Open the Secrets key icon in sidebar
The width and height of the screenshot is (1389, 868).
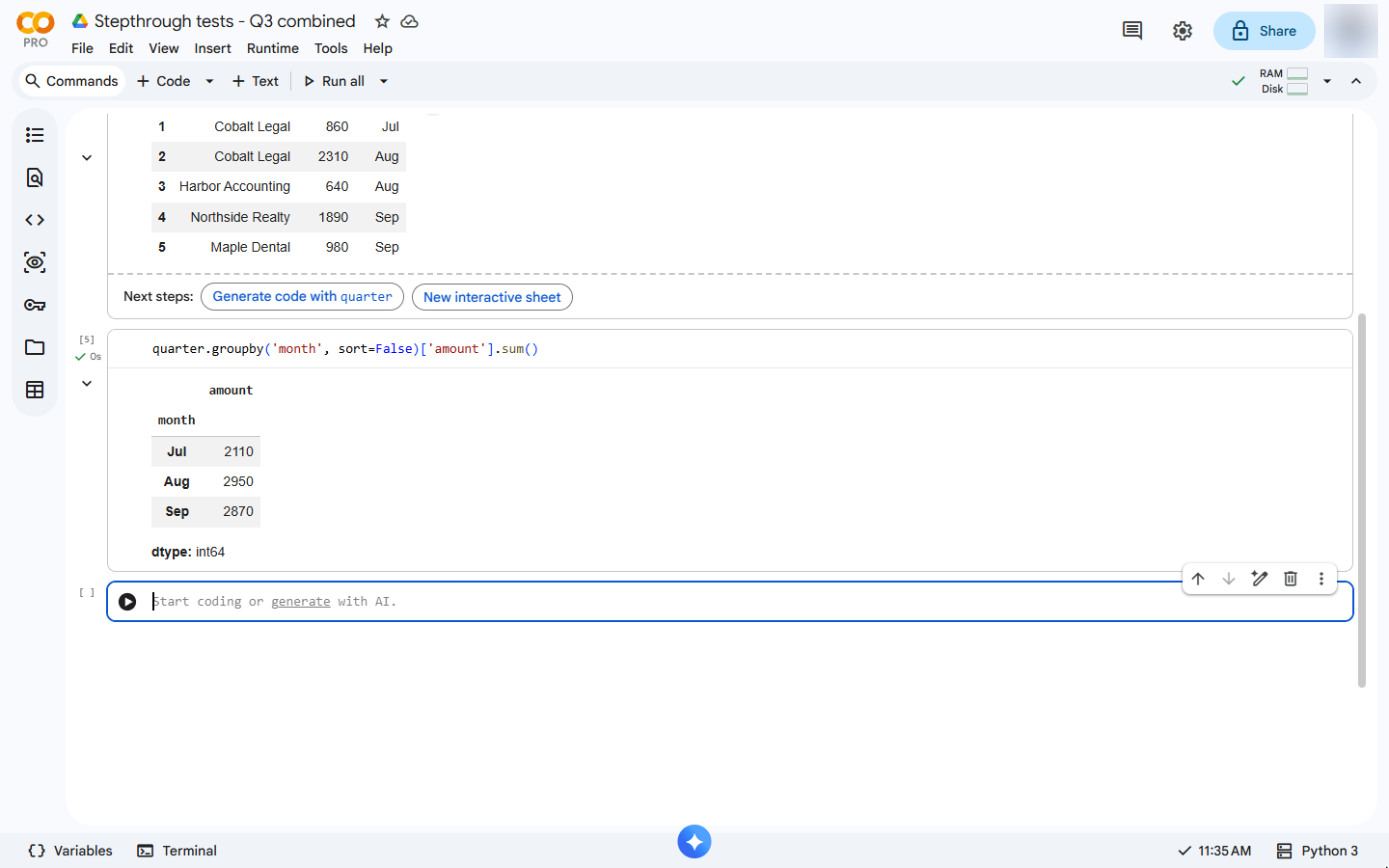pos(35,305)
